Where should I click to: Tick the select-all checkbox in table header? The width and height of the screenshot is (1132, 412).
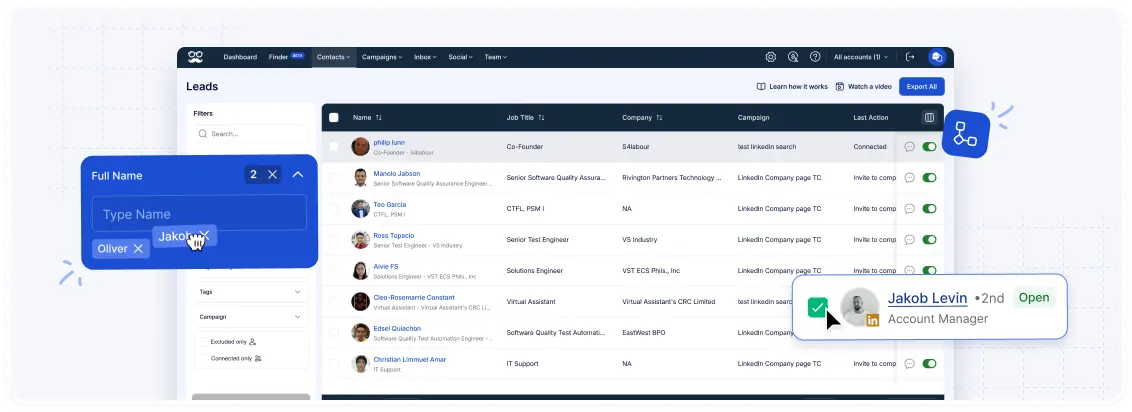[x=334, y=117]
